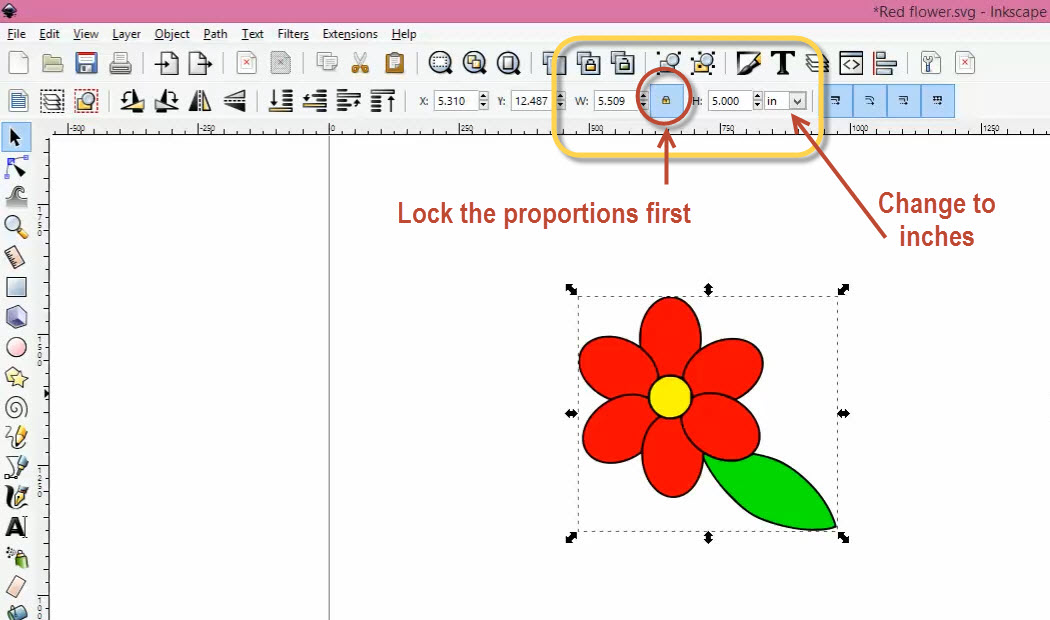Image resolution: width=1050 pixels, height=620 pixels.
Task: Create a clone of the selected object
Action: [588, 63]
